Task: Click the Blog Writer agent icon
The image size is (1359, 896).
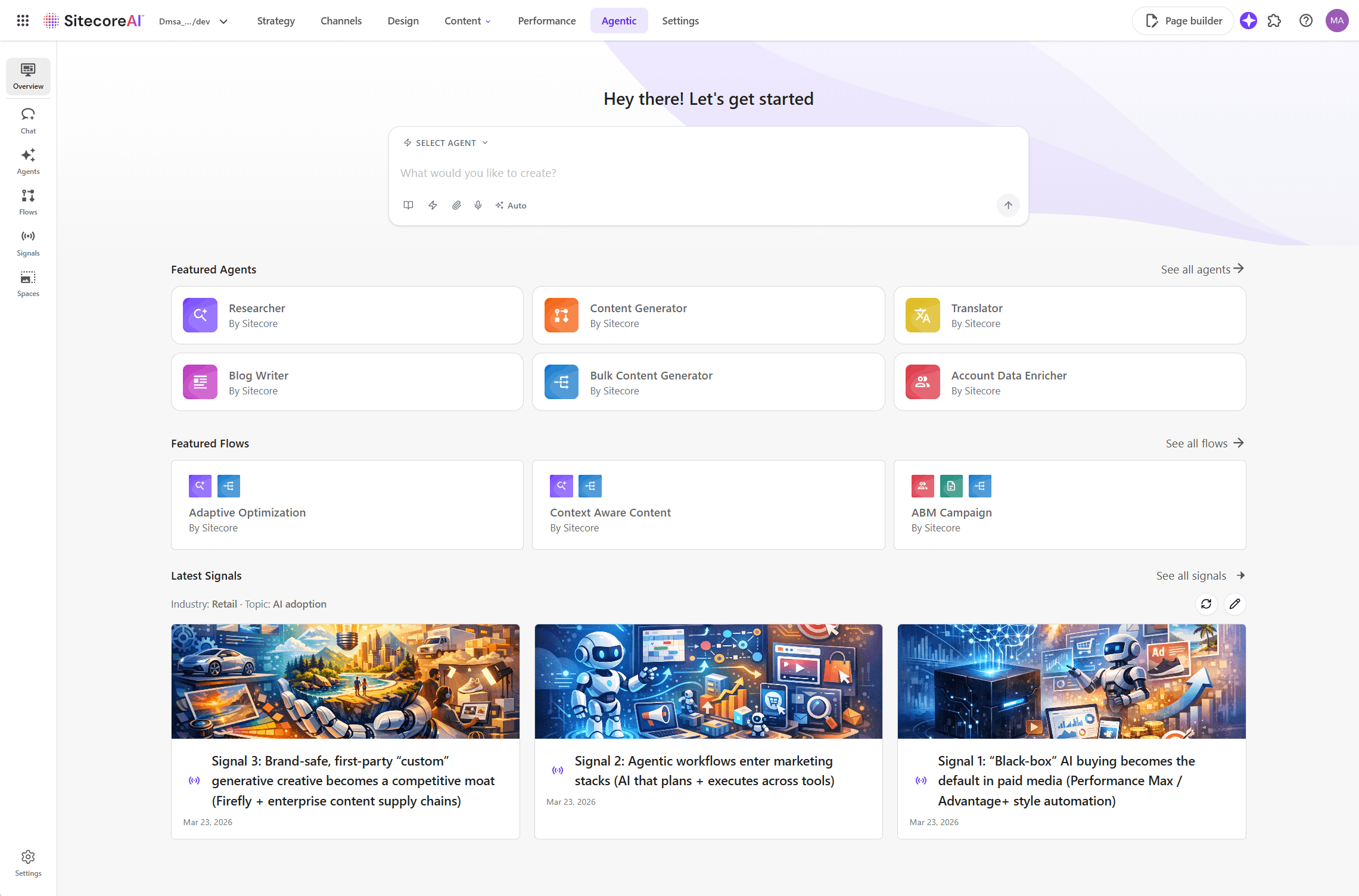Action: [x=200, y=382]
